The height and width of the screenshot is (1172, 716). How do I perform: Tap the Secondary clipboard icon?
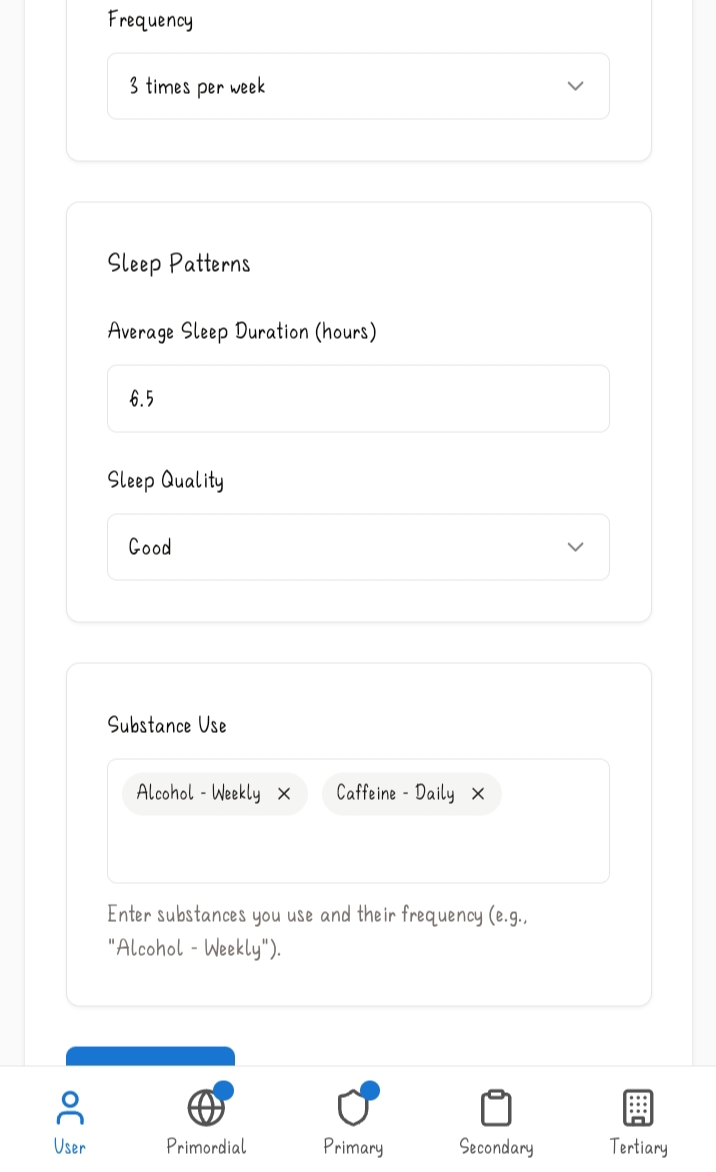(x=496, y=1108)
